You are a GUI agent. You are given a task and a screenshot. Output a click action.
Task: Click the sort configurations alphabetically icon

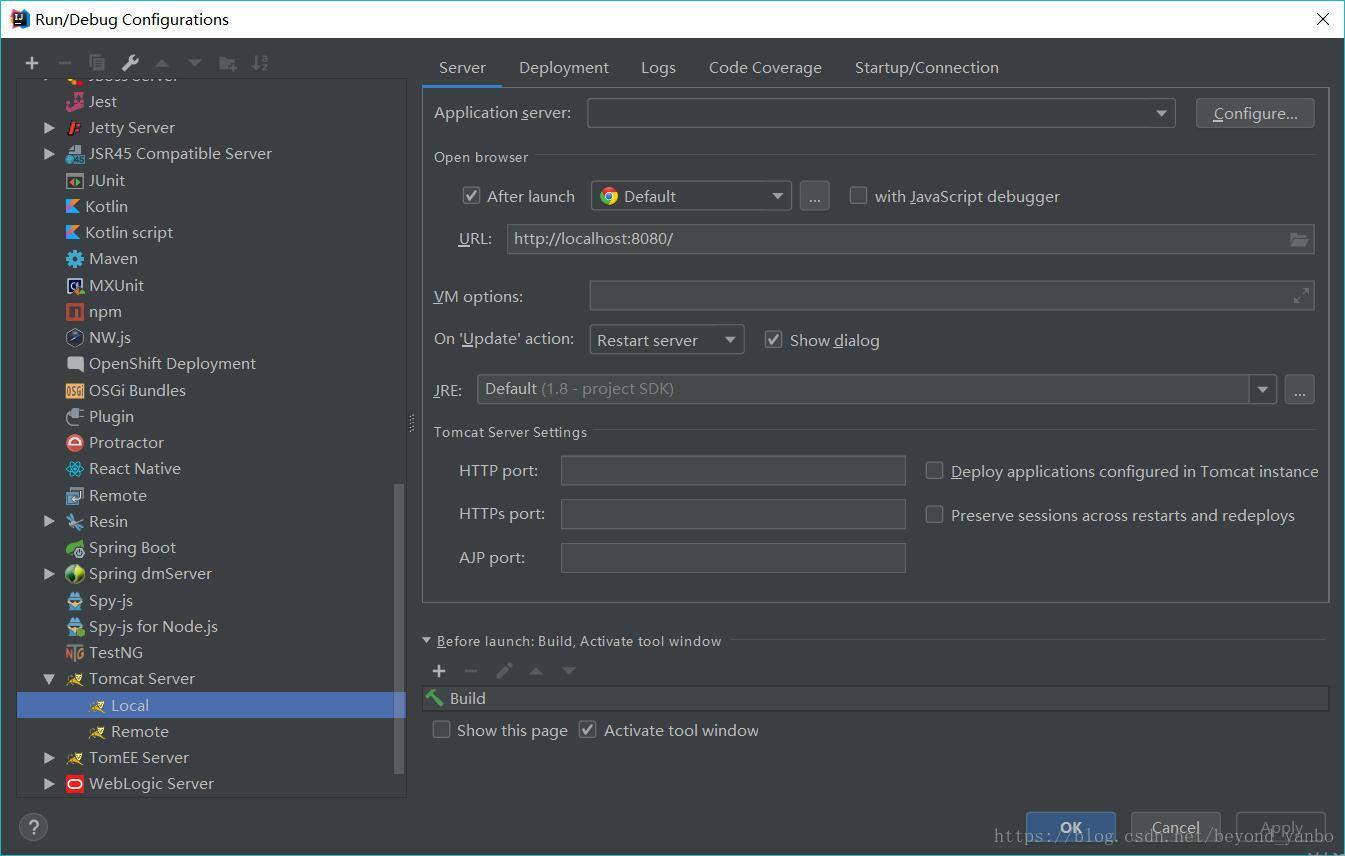coord(260,63)
